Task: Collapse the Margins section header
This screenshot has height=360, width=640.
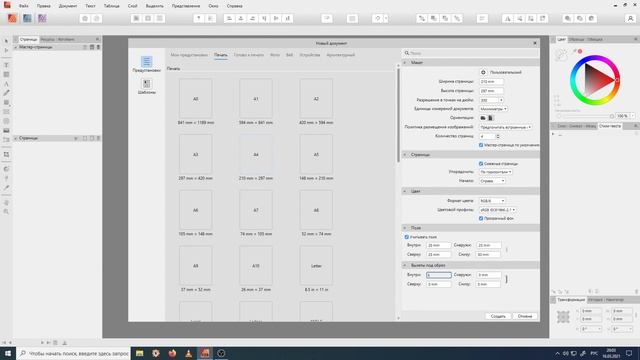Action: tap(471, 228)
